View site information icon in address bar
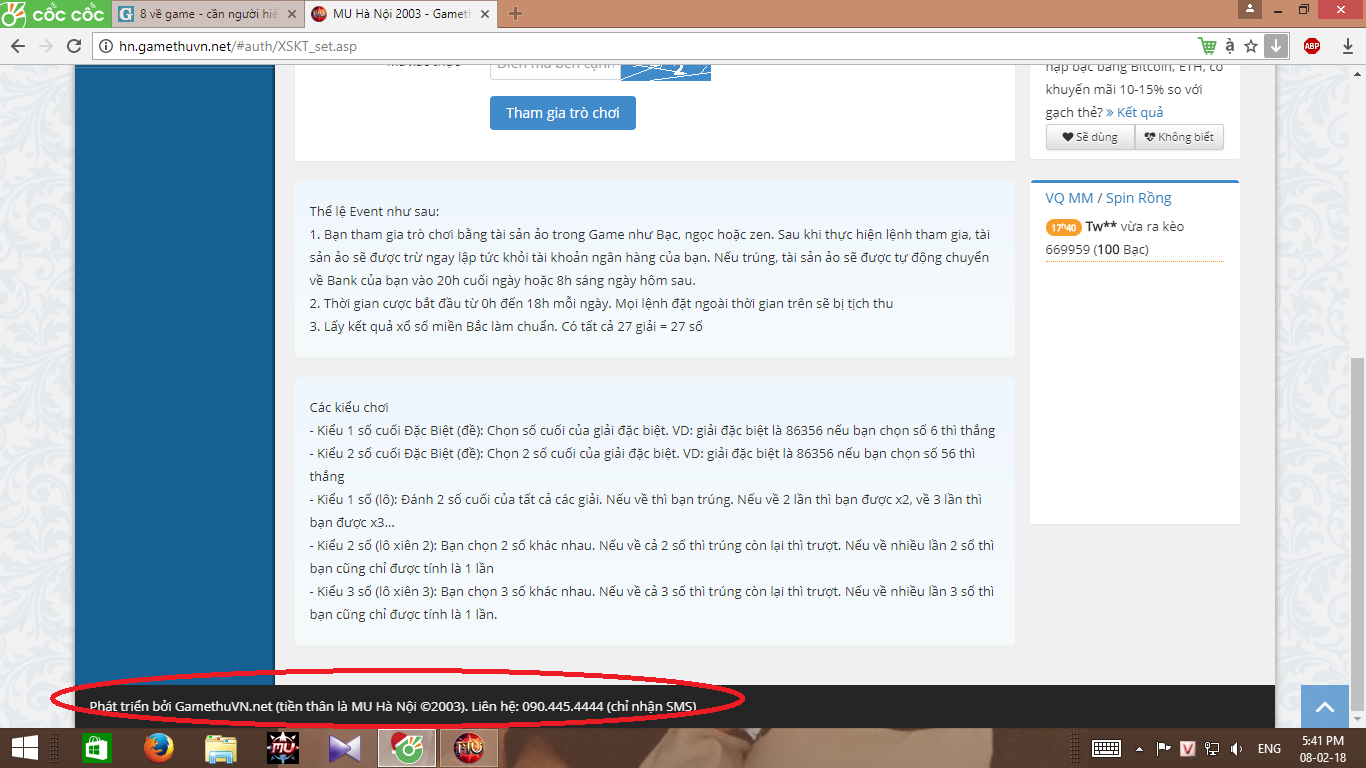Screen dimensions: 1366x768 point(106,46)
